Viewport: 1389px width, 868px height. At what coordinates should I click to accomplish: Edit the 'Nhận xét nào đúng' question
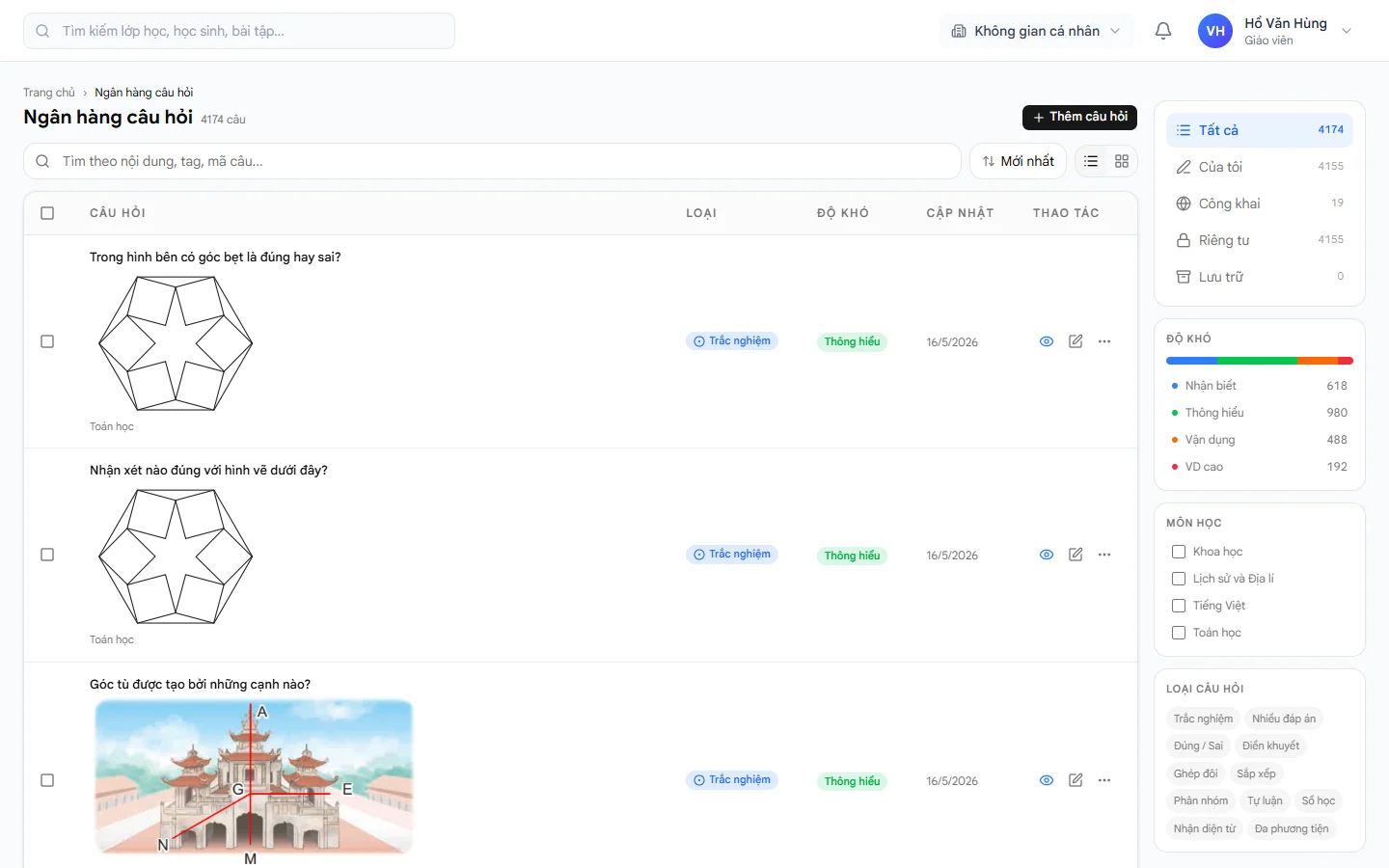(x=1076, y=555)
